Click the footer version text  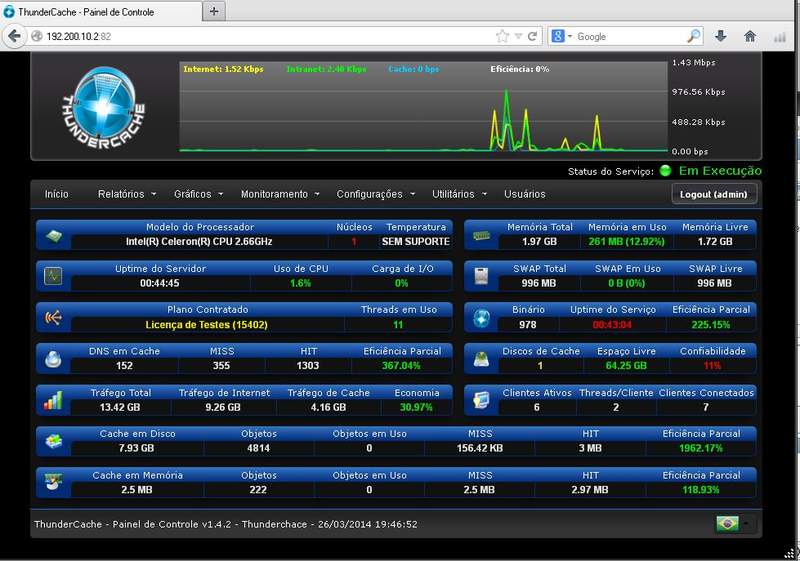tap(226, 524)
